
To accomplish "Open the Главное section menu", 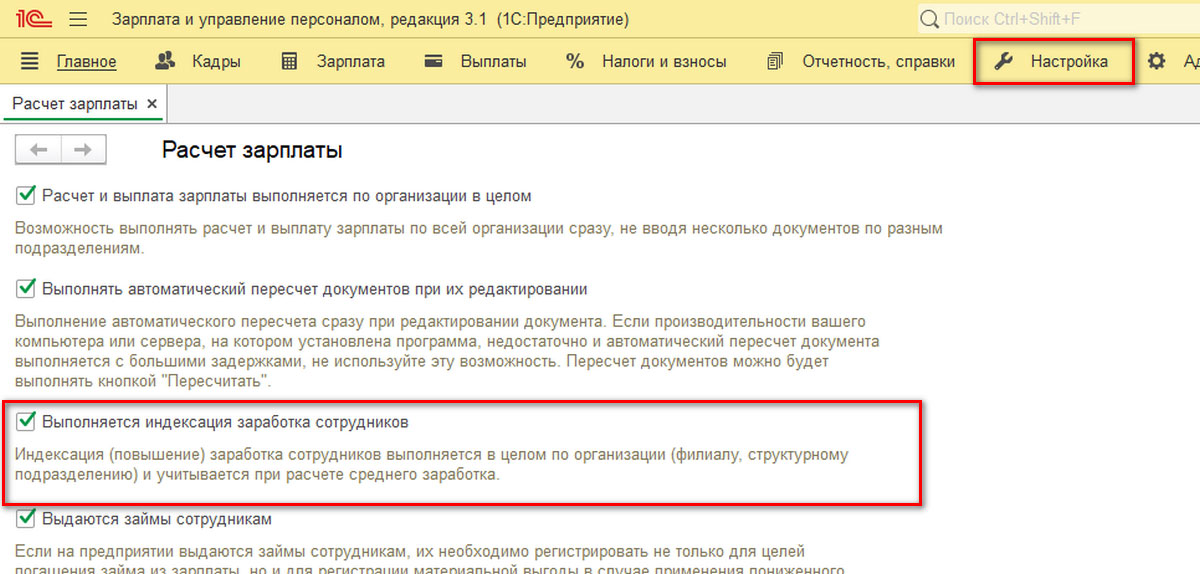I will 86,61.
